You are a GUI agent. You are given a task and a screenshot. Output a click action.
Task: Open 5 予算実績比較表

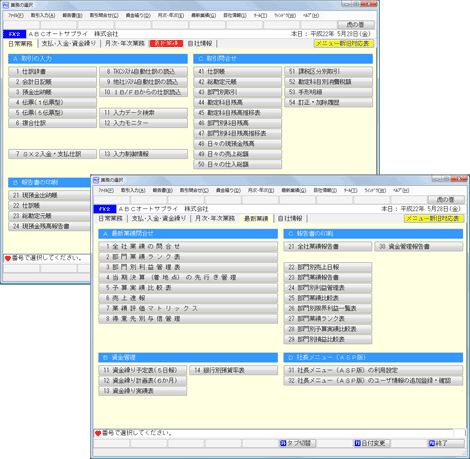[x=188, y=288]
